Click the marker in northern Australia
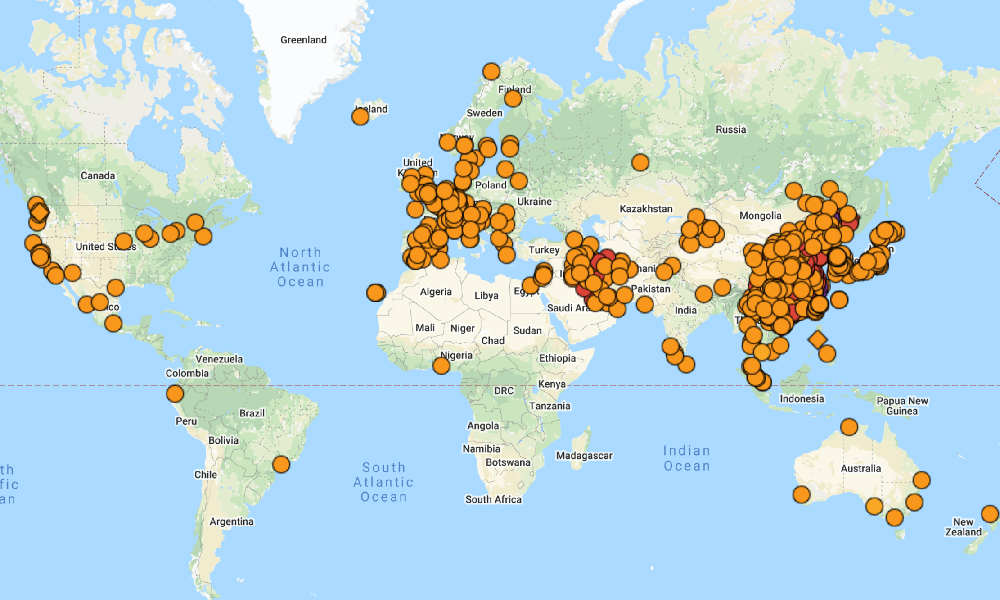 [x=849, y=427]
